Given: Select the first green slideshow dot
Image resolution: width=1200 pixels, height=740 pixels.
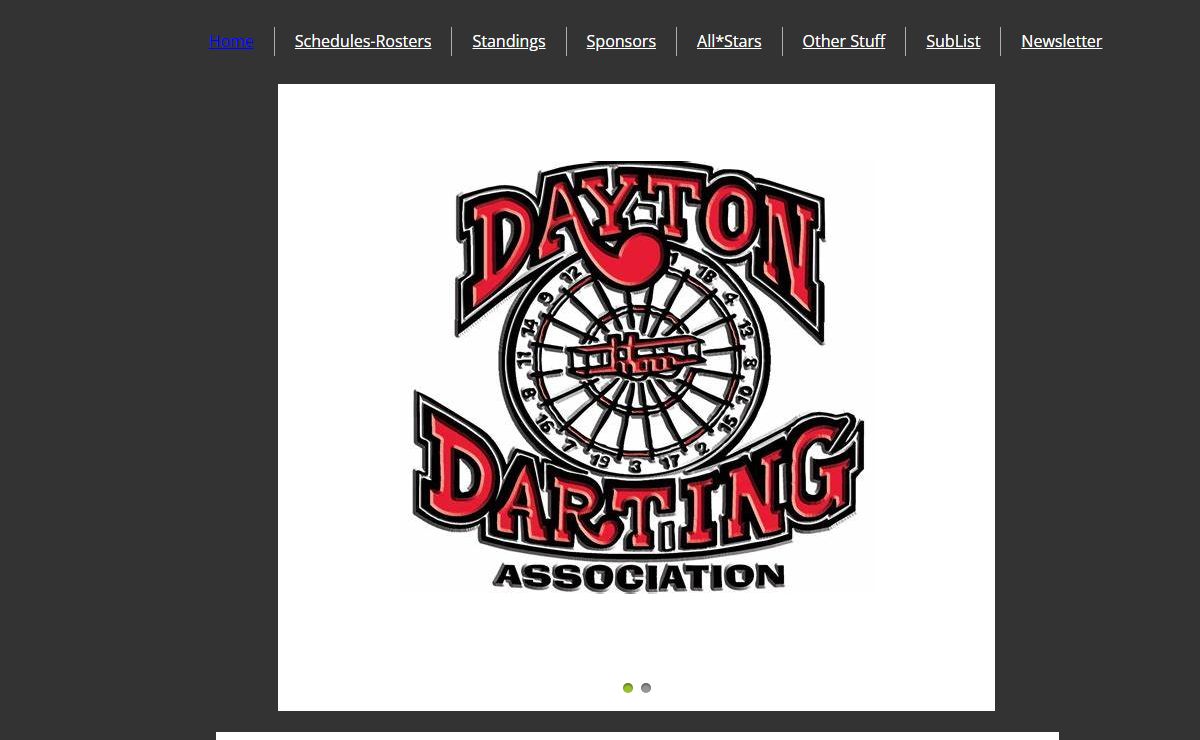Looking at the screenshot, I should 628,688.
